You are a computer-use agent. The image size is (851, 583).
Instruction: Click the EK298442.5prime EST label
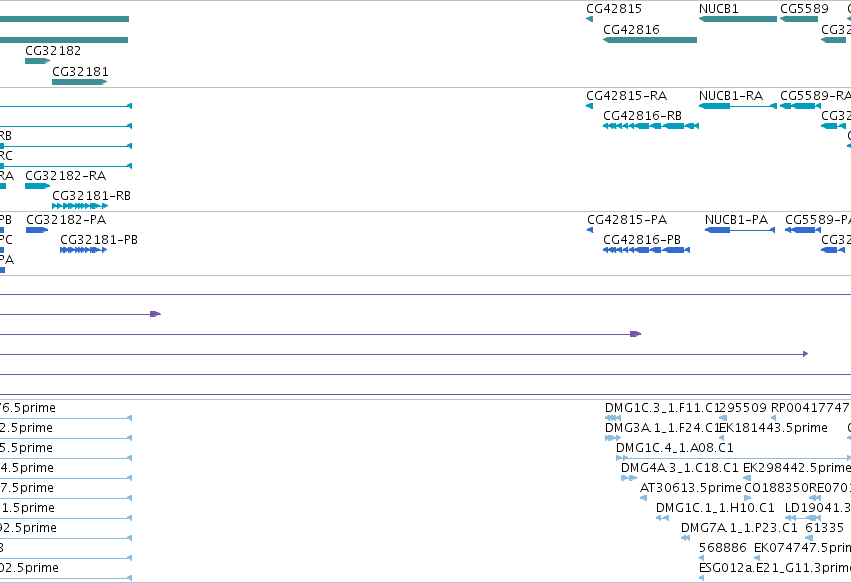797,467
